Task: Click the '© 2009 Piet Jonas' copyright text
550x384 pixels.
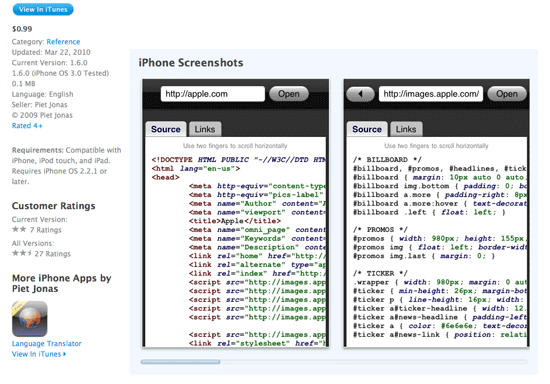Action: (42, 115)
